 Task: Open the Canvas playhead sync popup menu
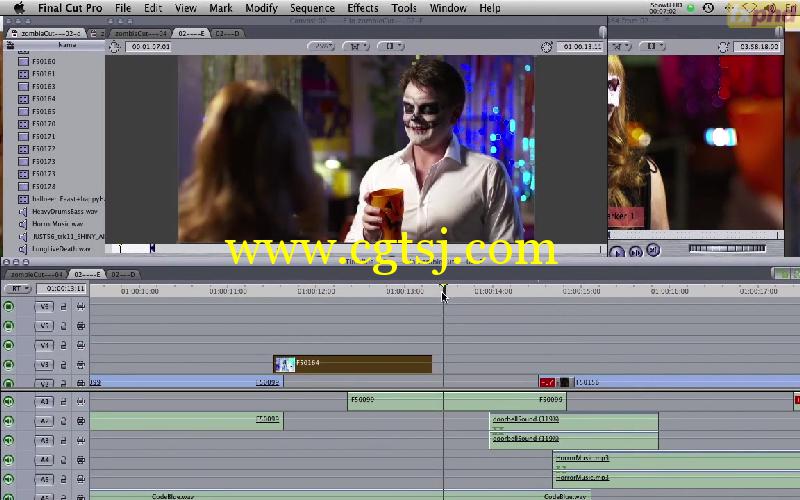click(356, 46)
